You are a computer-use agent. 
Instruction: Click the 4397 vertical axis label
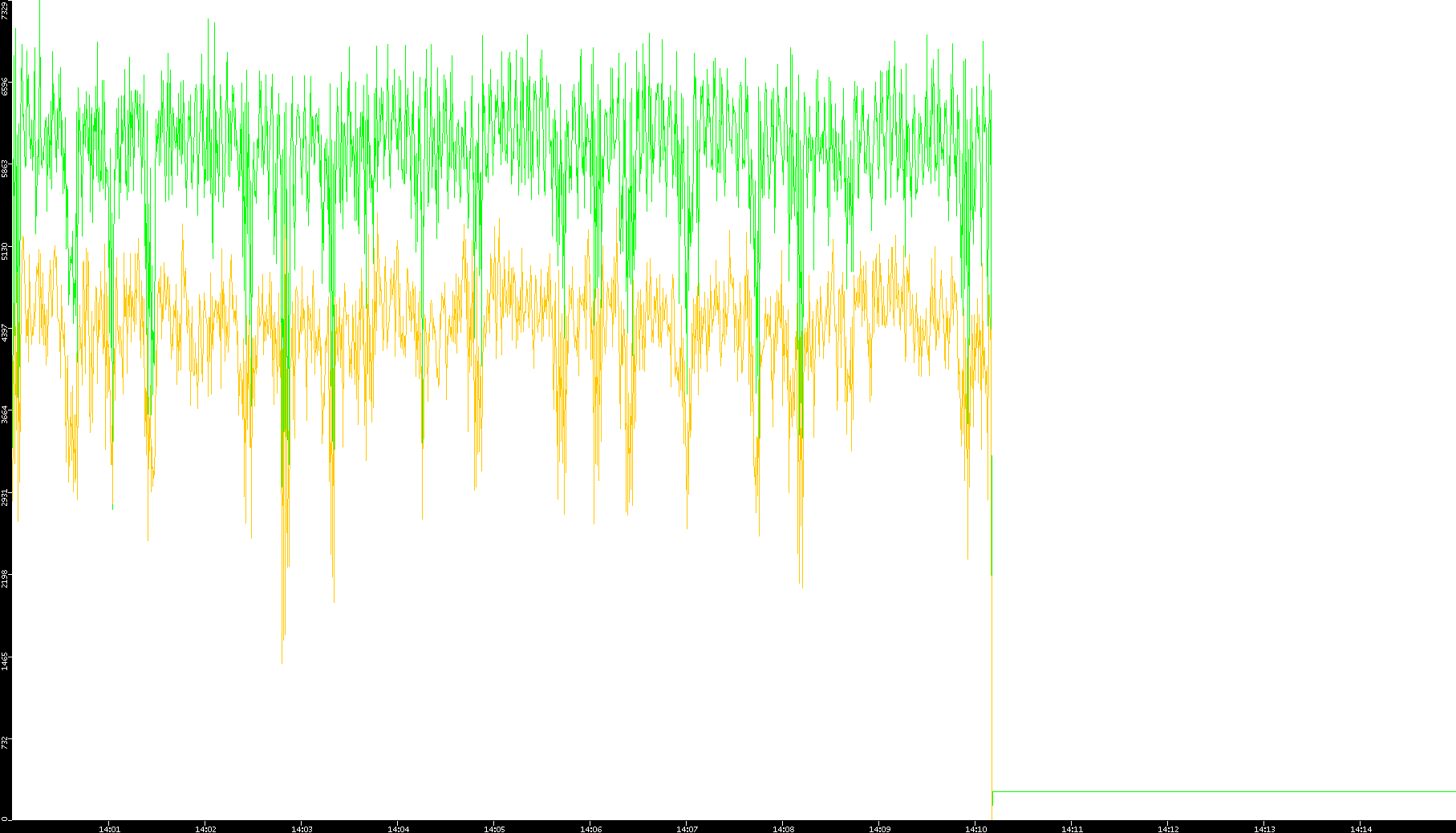[x=6, y=333]
